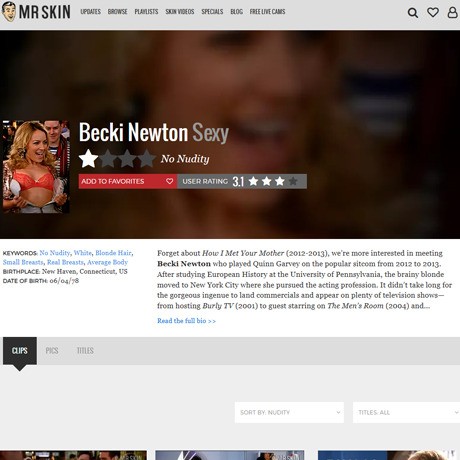Open the Browse menu

117,12
